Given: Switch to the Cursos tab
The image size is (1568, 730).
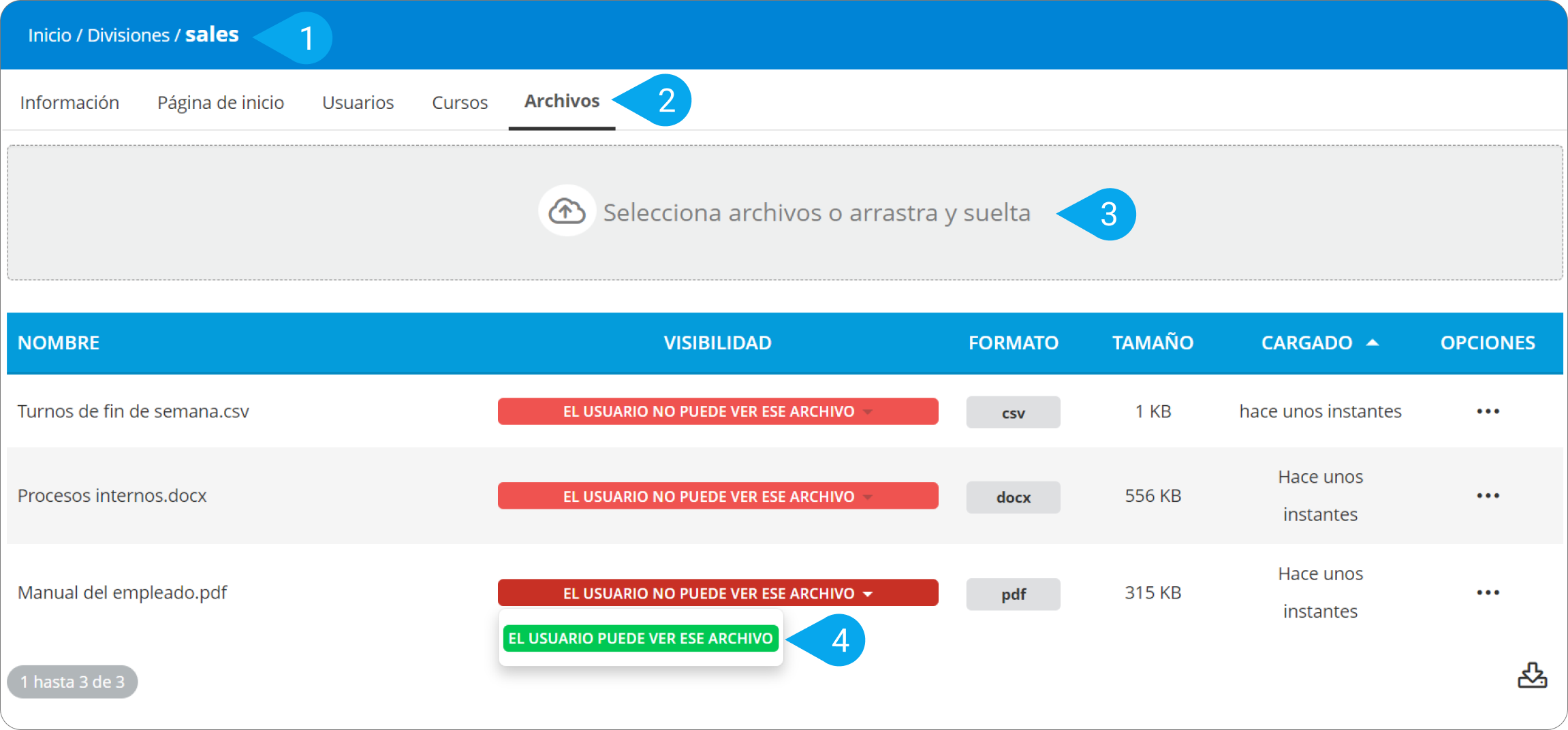Looking at the screenshot, I should tap(460, 102).
